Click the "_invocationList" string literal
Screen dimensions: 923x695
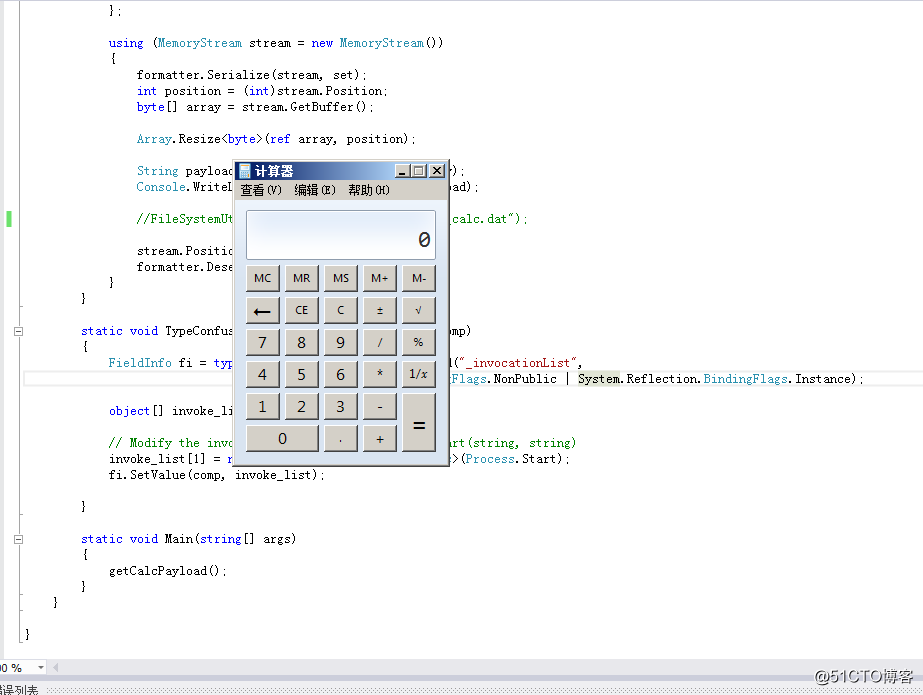(x=517, y=363)
